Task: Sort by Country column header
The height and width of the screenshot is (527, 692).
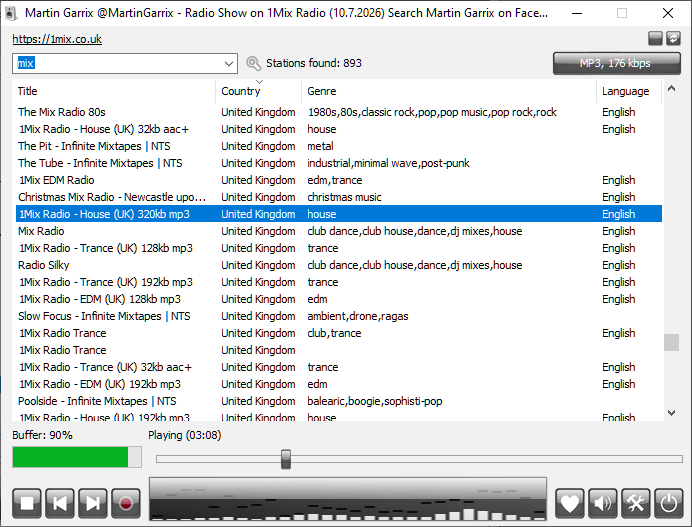Action: pyautogui.click(x=259, y=91)
